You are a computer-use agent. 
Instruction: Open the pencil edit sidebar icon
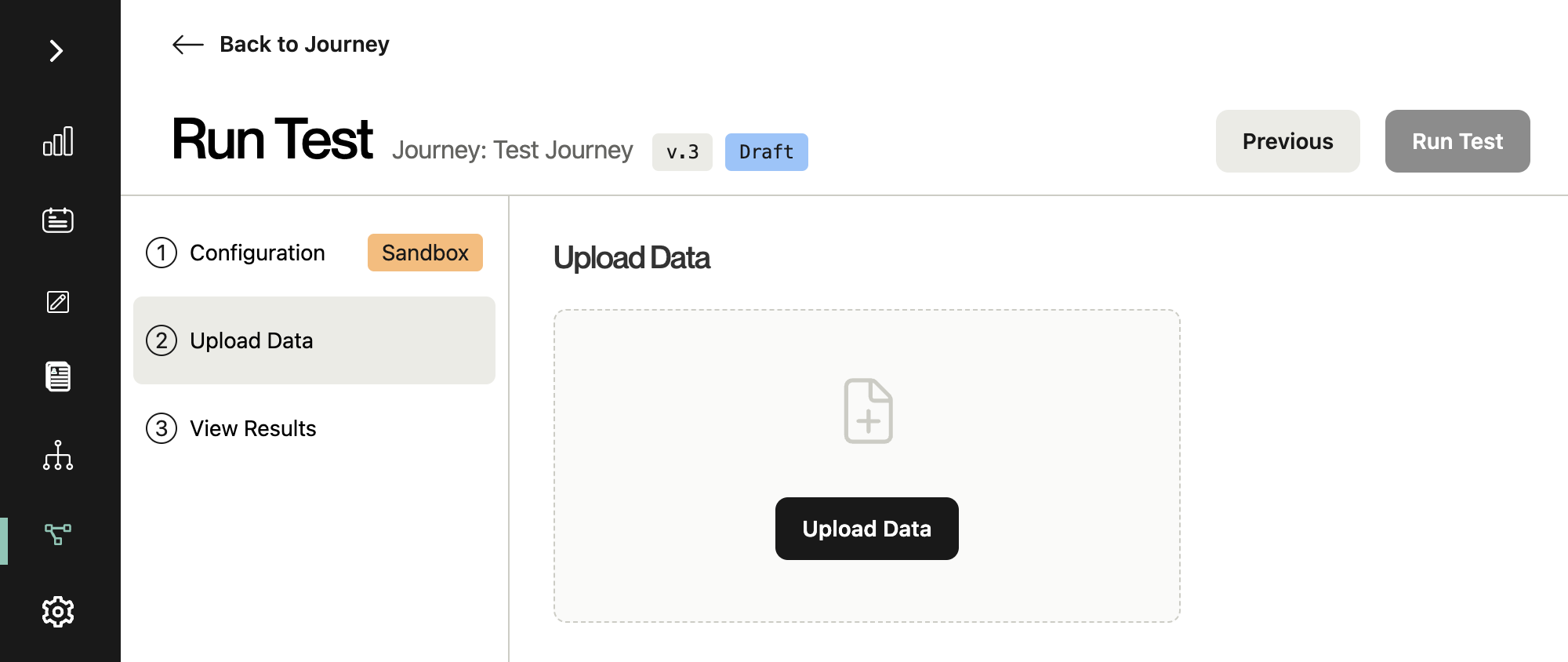pos(58,302)
